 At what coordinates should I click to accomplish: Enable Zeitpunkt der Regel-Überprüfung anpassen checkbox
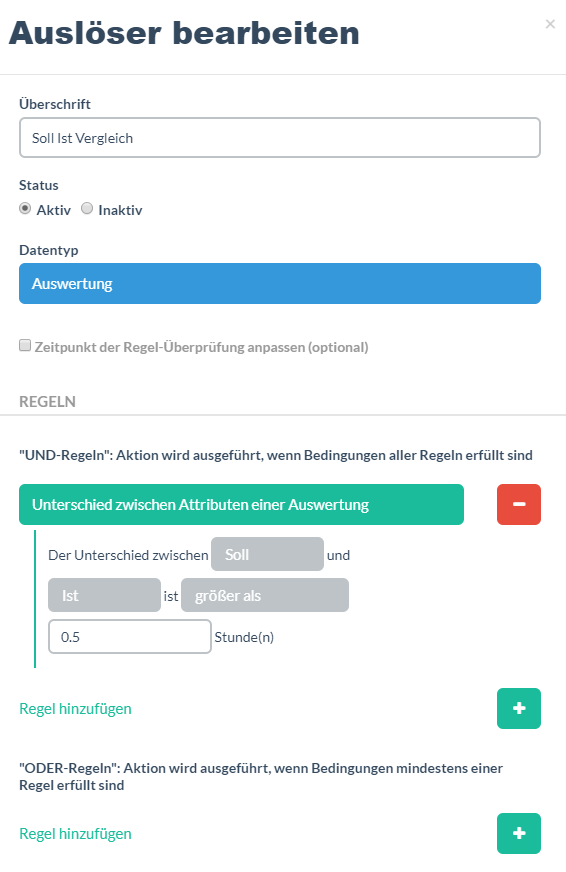25,345
